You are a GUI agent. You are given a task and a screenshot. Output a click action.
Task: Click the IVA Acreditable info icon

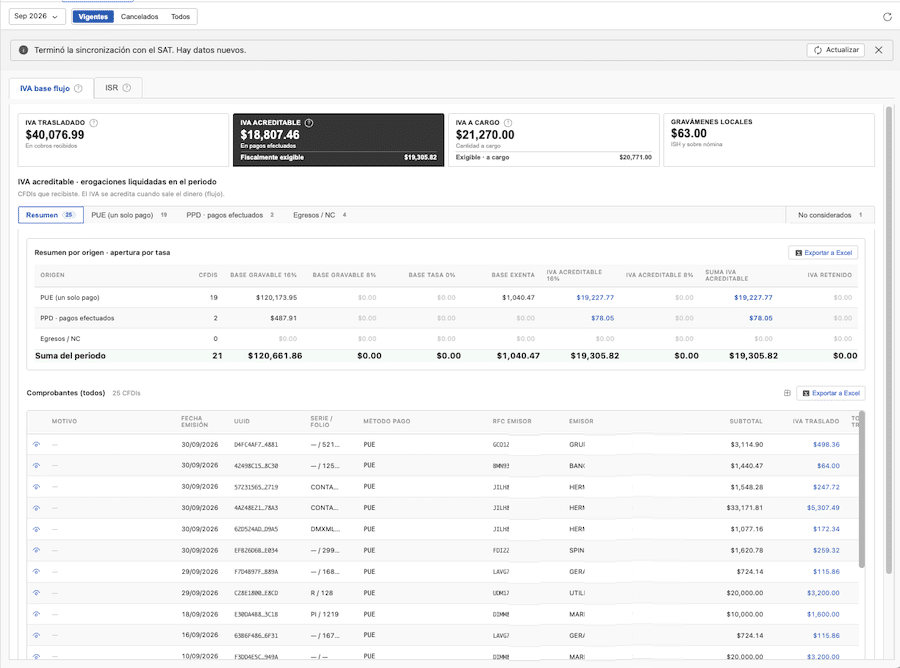click(309, 123)
